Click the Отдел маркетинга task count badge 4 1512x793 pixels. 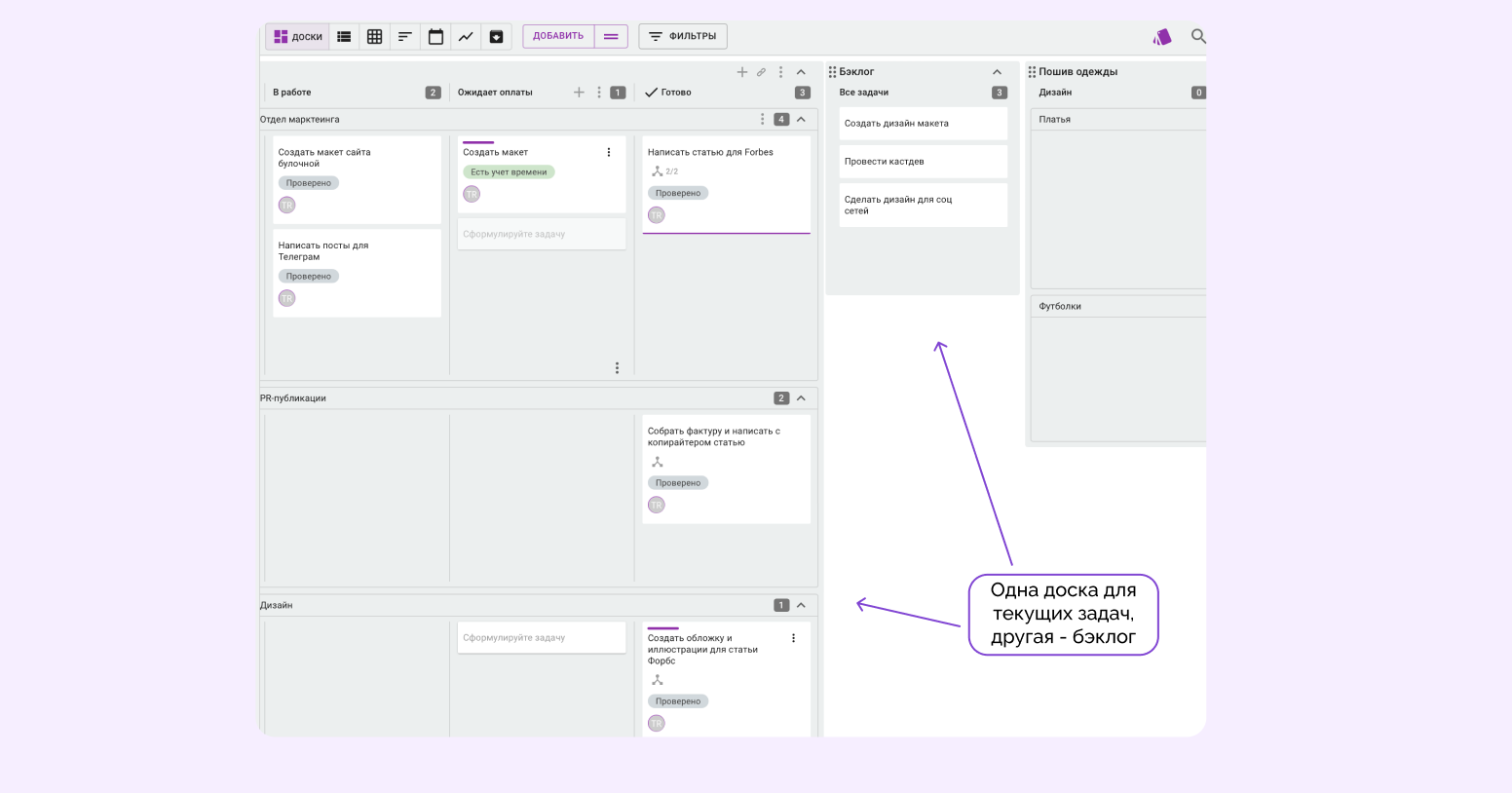[781, 119]
